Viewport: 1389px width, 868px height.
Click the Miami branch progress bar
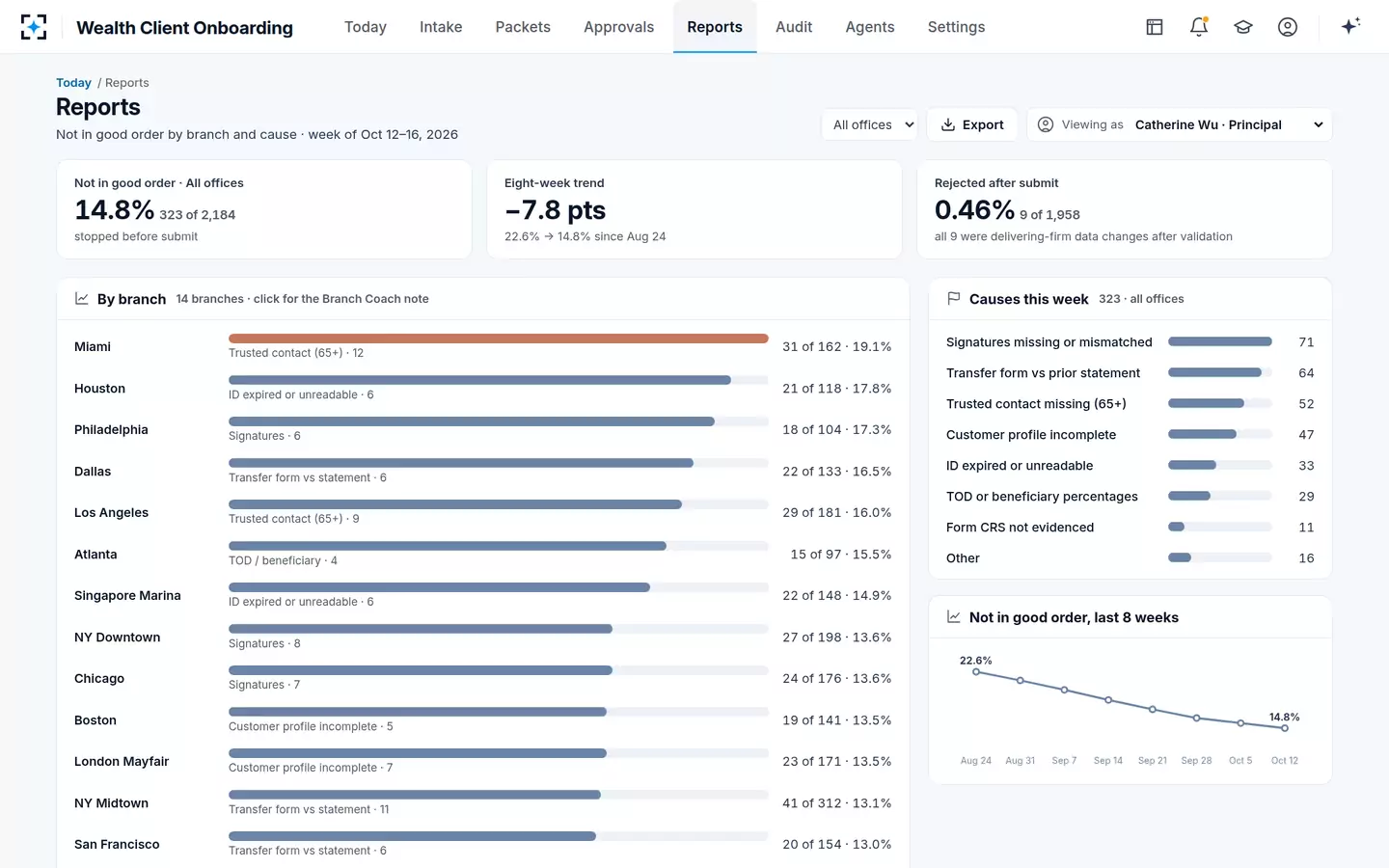(x=499, y=339)
